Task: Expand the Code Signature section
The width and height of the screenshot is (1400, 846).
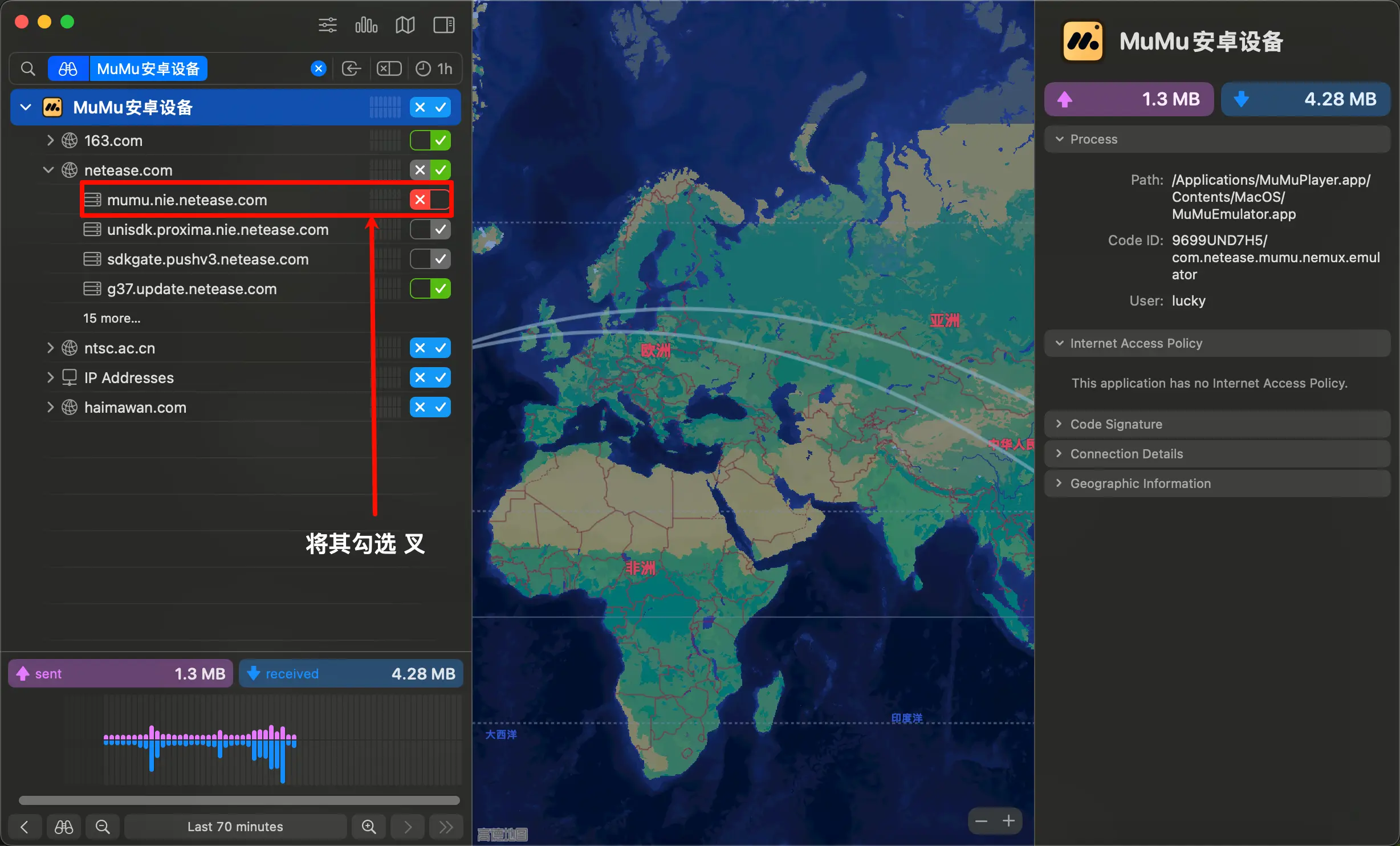Action: pyautogui.click(x=1217, y=424)
